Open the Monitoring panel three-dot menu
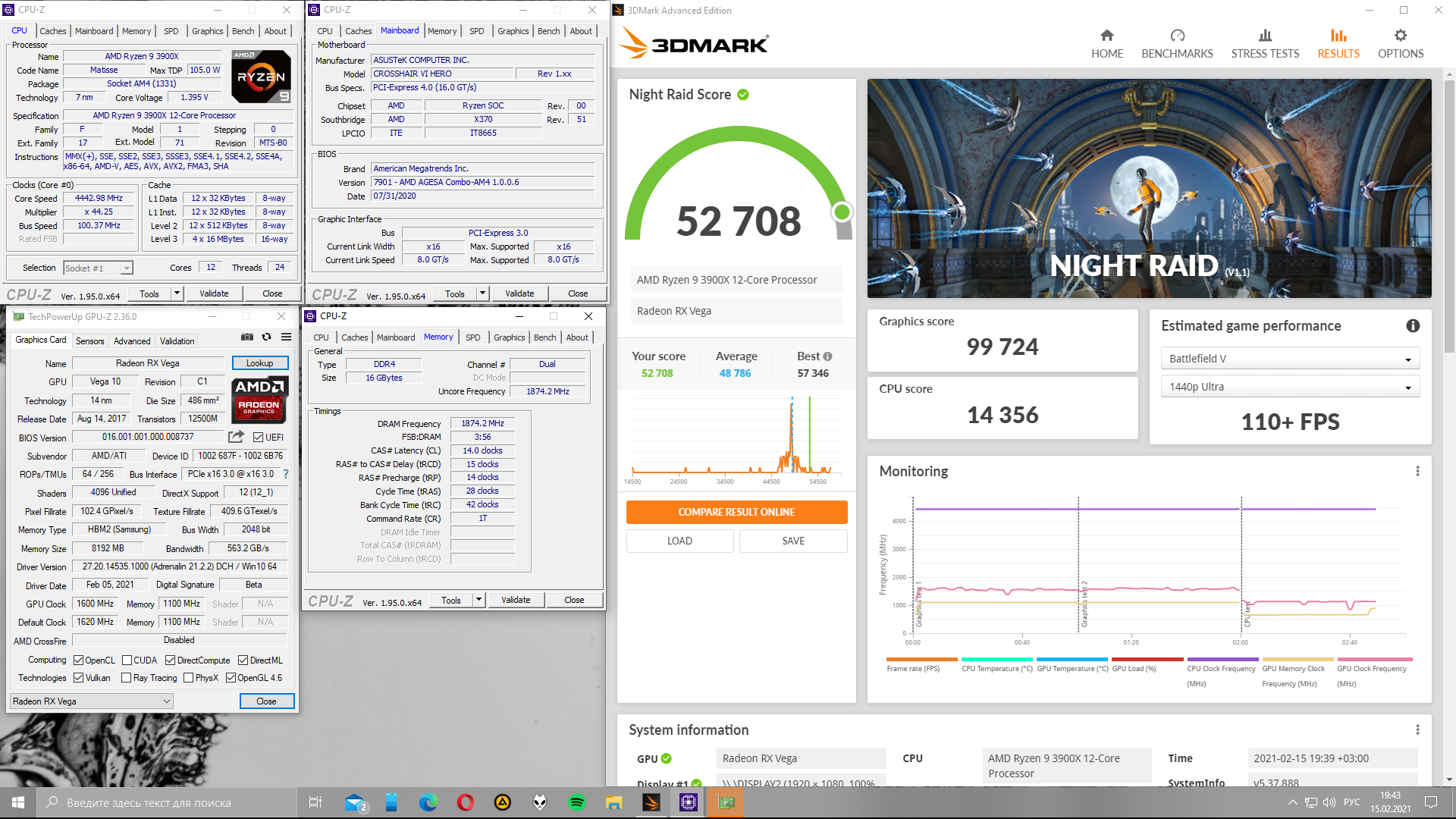Screen dimensions: 1456x819 [x=1417, y=471]
